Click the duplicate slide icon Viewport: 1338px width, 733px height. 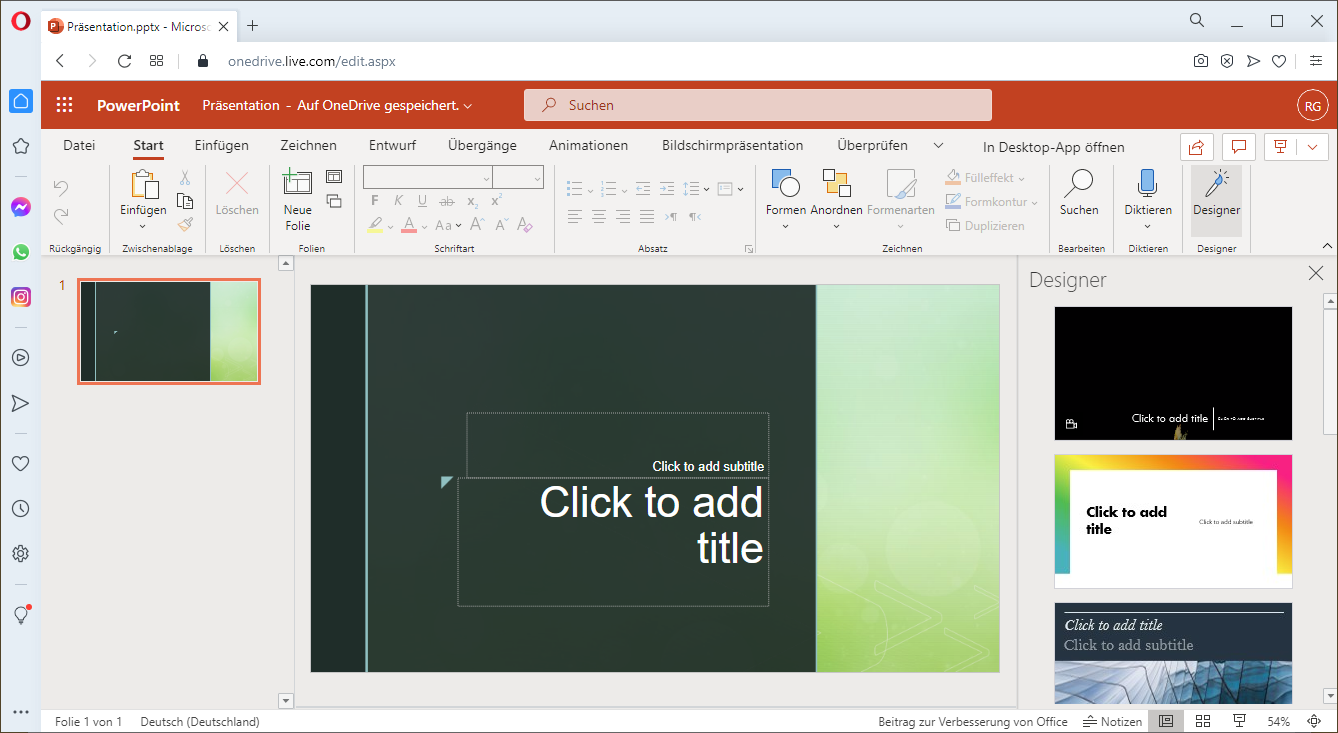tap(334, 201)
